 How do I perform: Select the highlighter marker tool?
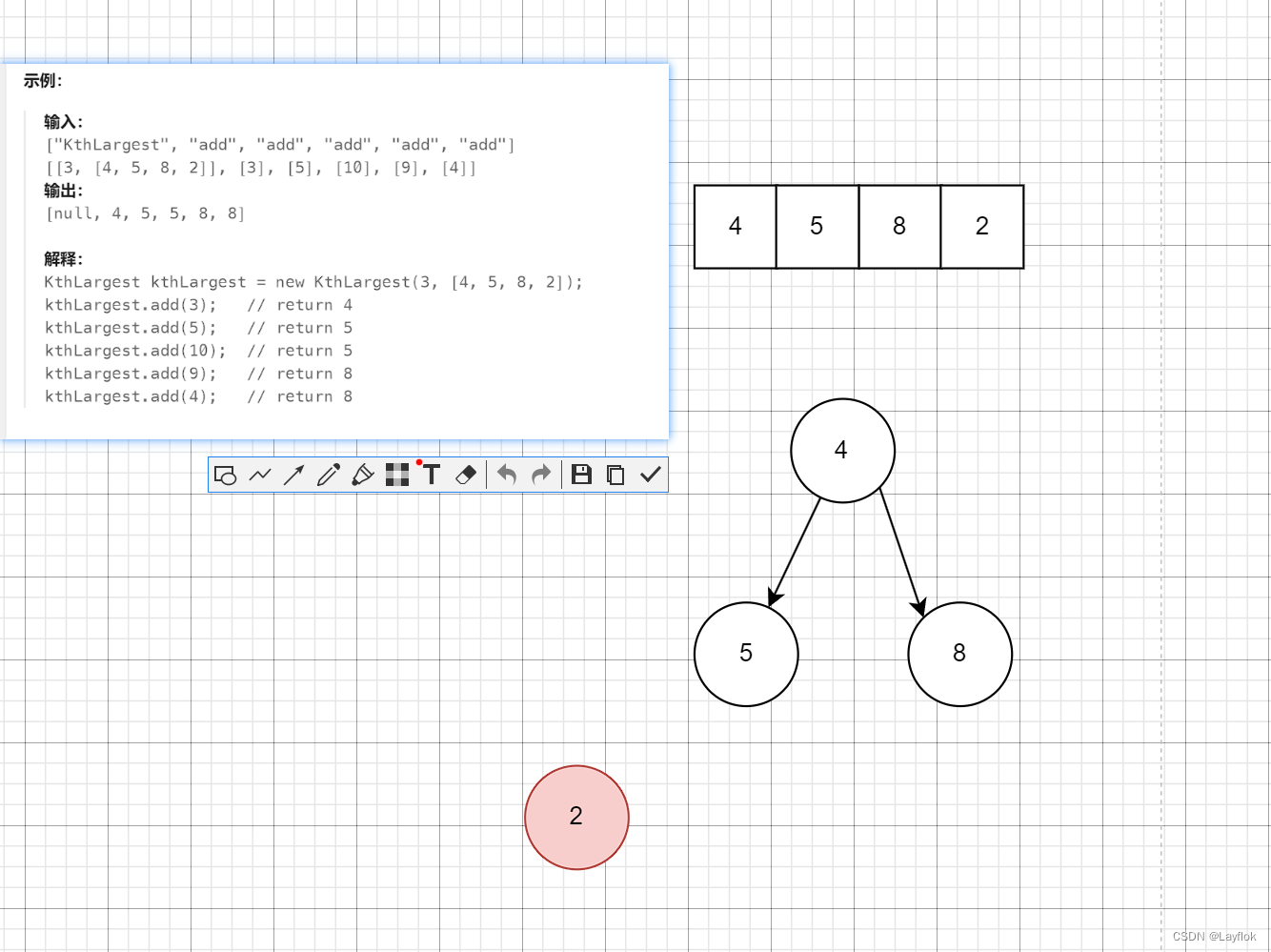[x=363, y=475]
